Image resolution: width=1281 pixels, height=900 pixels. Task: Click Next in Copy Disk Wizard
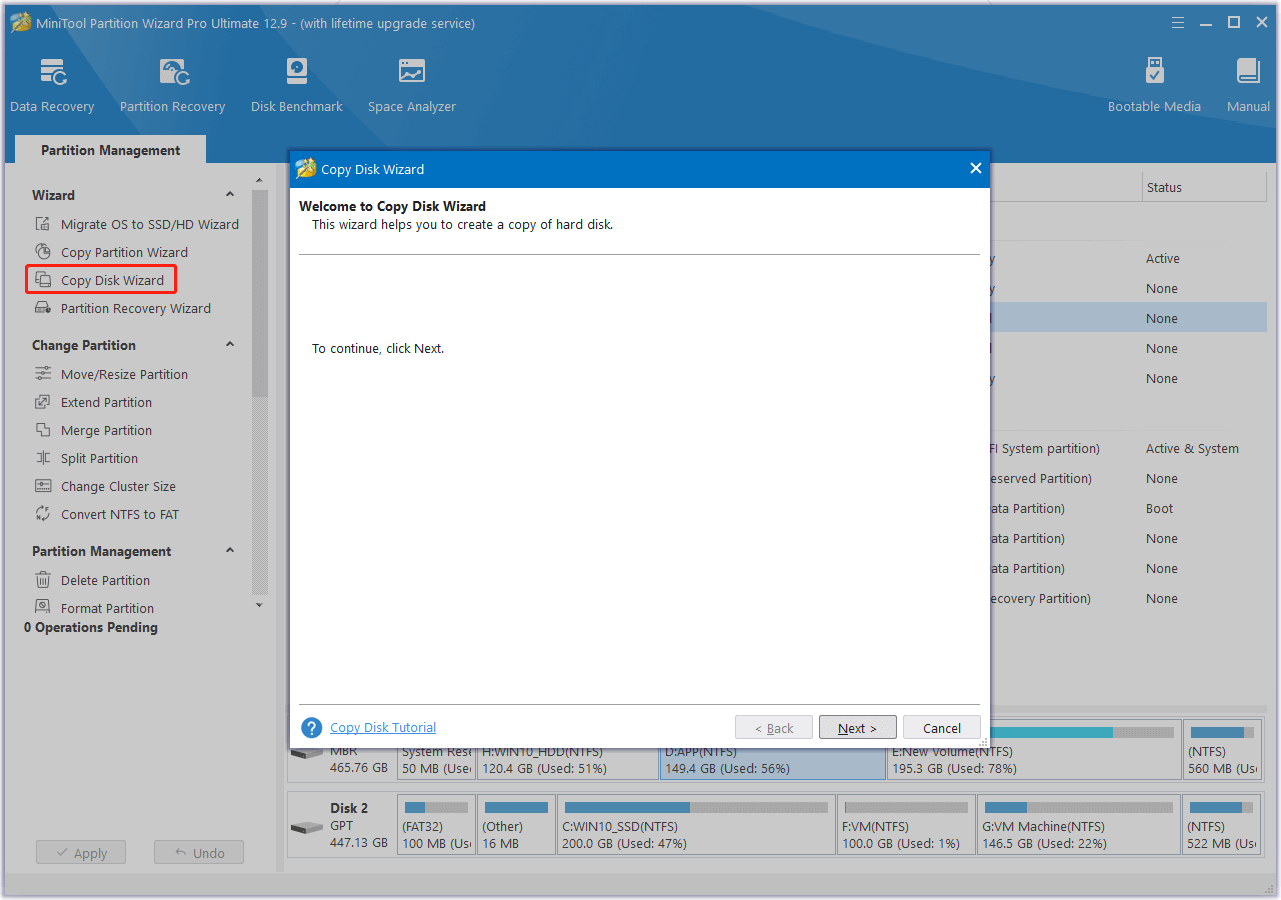(x=857, y=728)
